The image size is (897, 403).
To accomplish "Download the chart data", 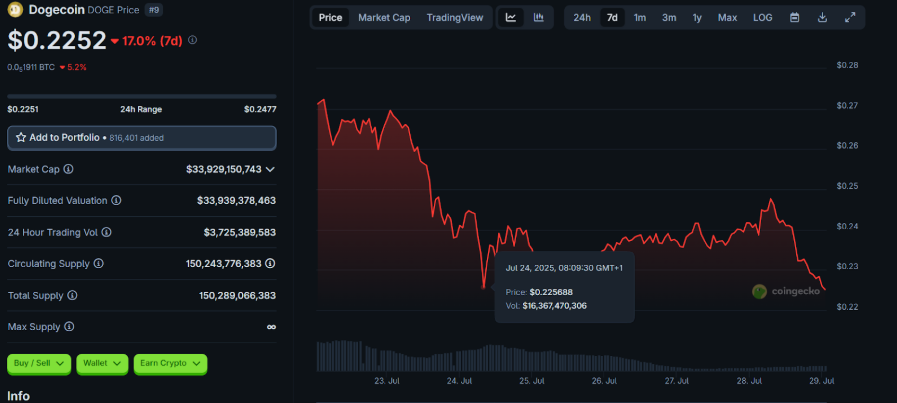I will point(822,18).
